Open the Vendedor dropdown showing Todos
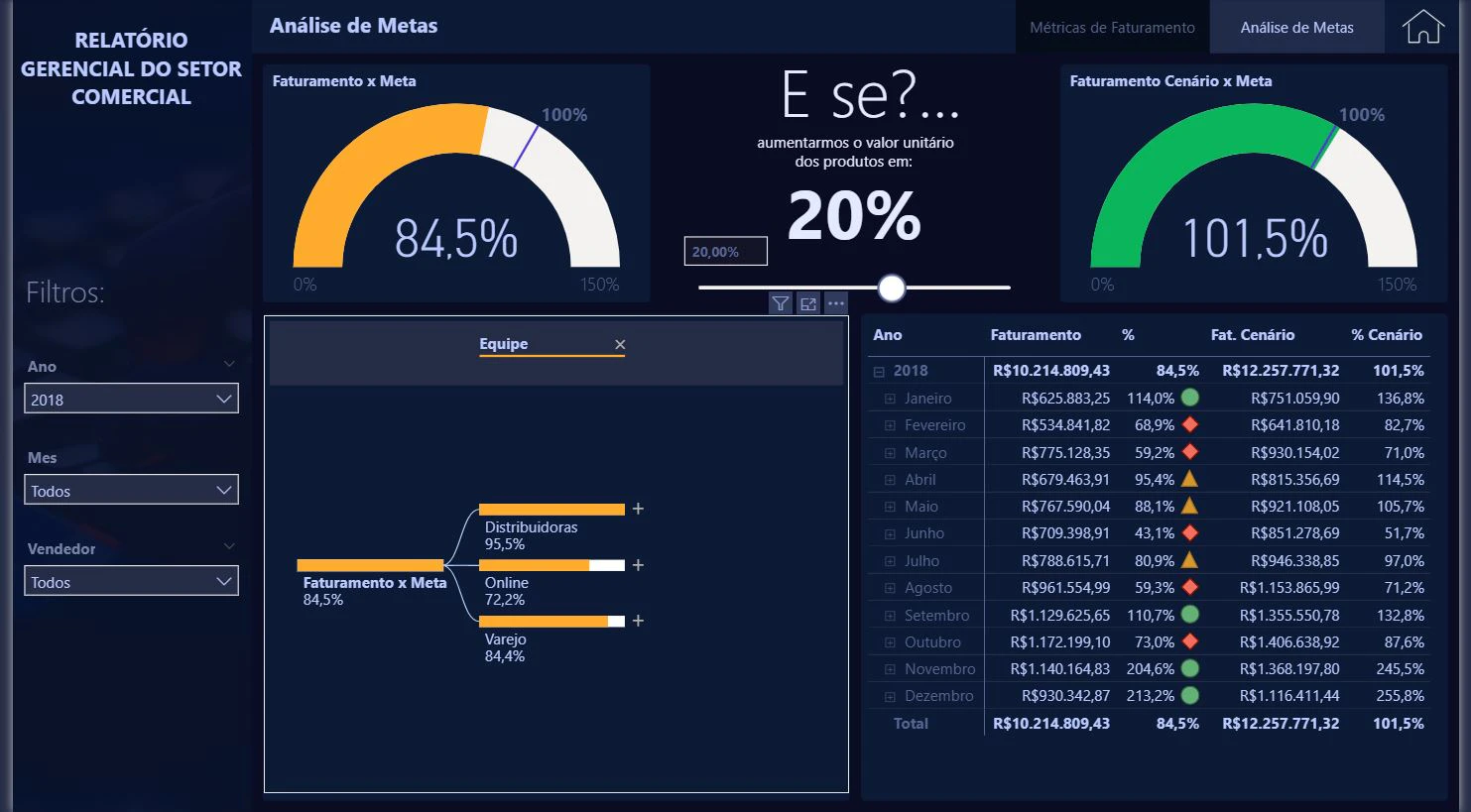Screen dimensions: 1471x812 [x=131, y=581]
